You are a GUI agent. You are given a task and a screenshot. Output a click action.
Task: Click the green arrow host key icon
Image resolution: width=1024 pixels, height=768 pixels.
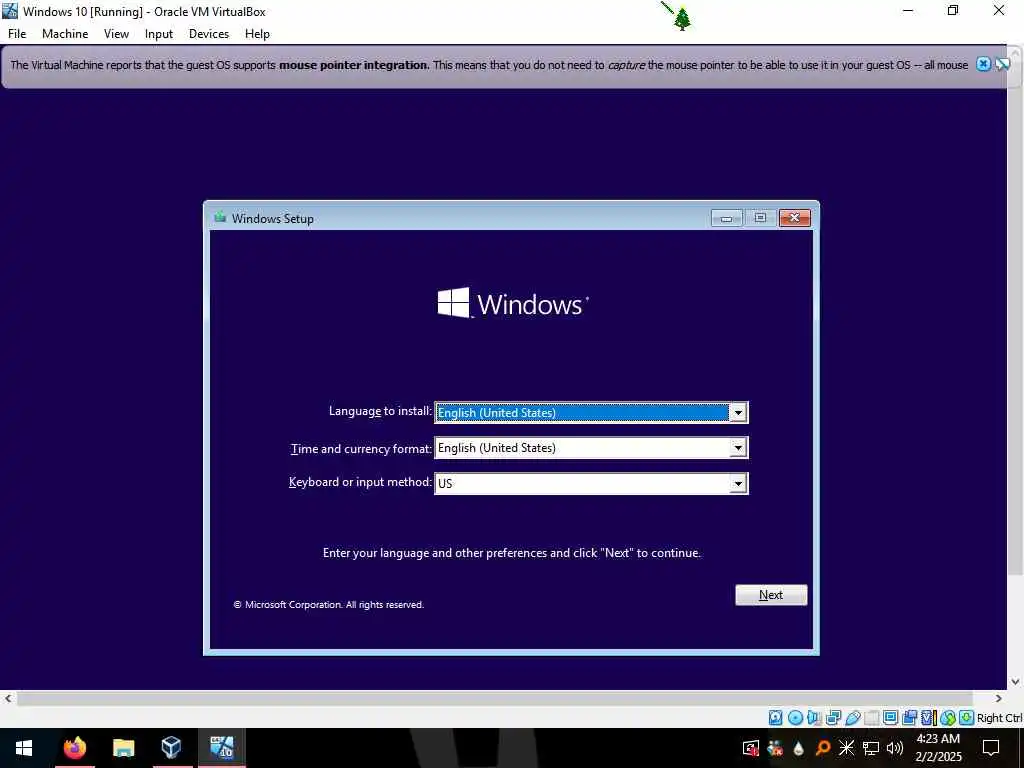click(x=967, y=718)
